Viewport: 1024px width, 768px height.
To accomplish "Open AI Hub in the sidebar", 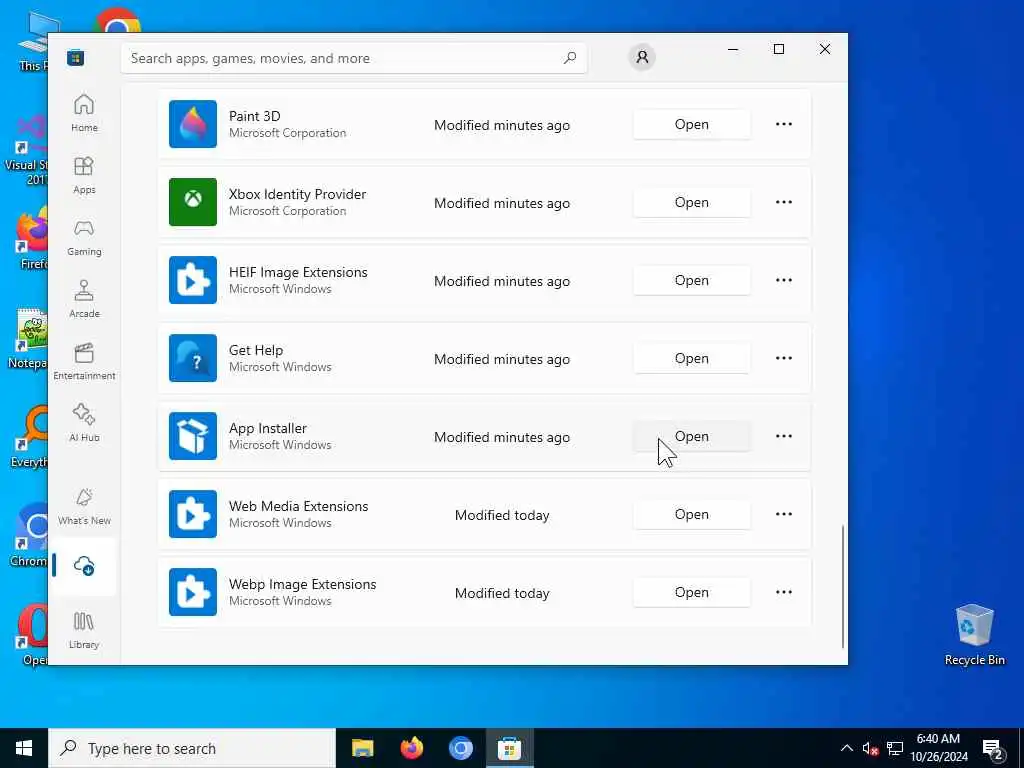I will click(x=84, y=423).
